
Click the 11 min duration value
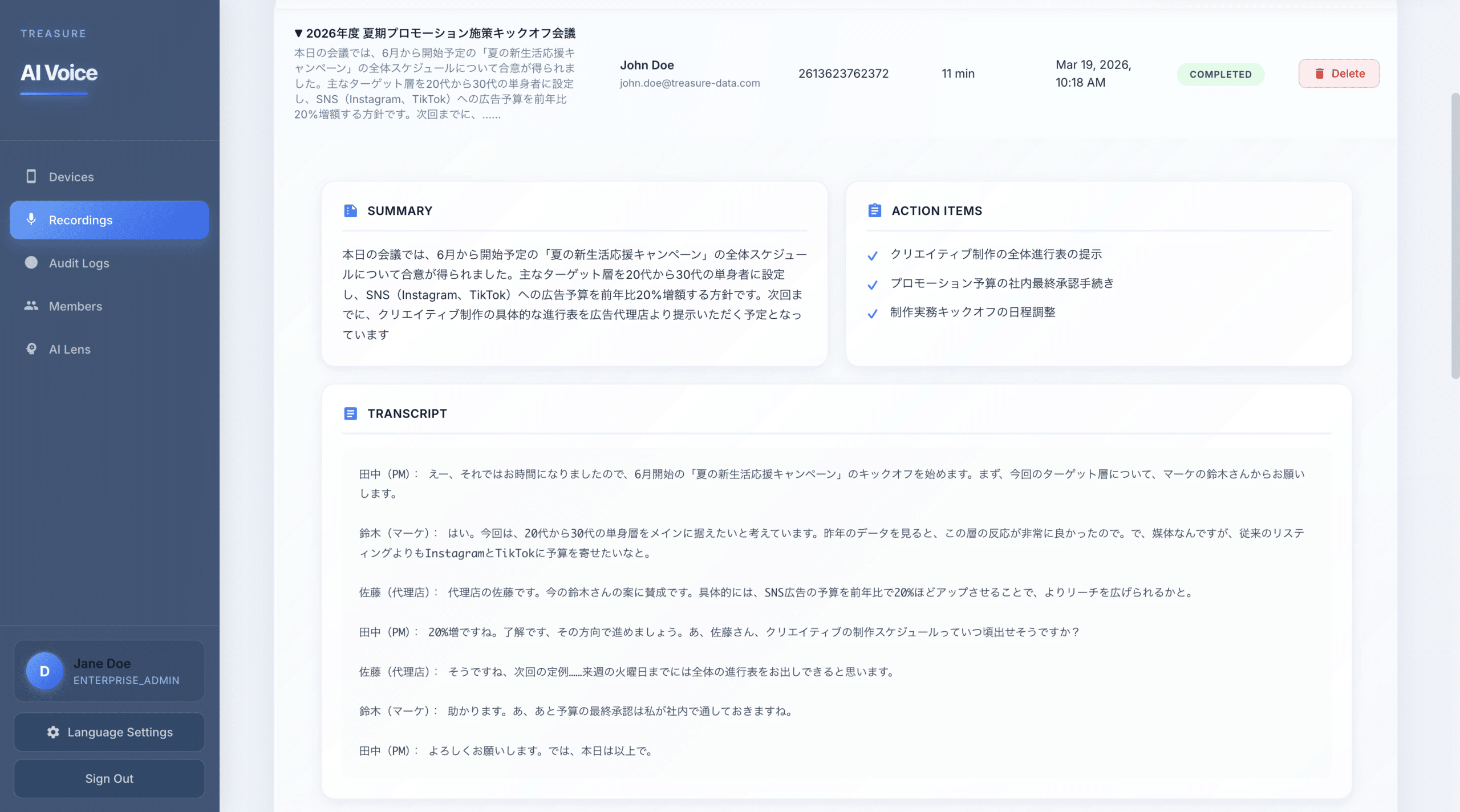pyautogui.click(x=958, y=74)
